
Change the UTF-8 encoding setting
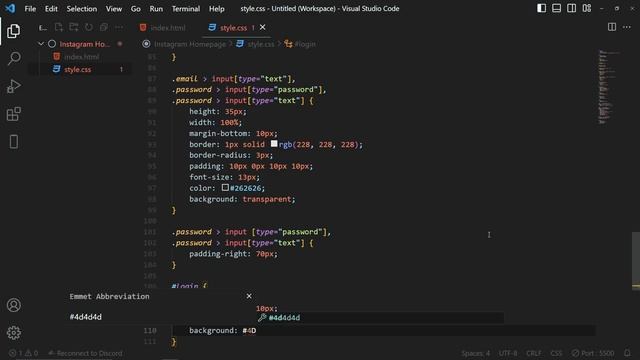pyautogui.click(x=508, y=353)
